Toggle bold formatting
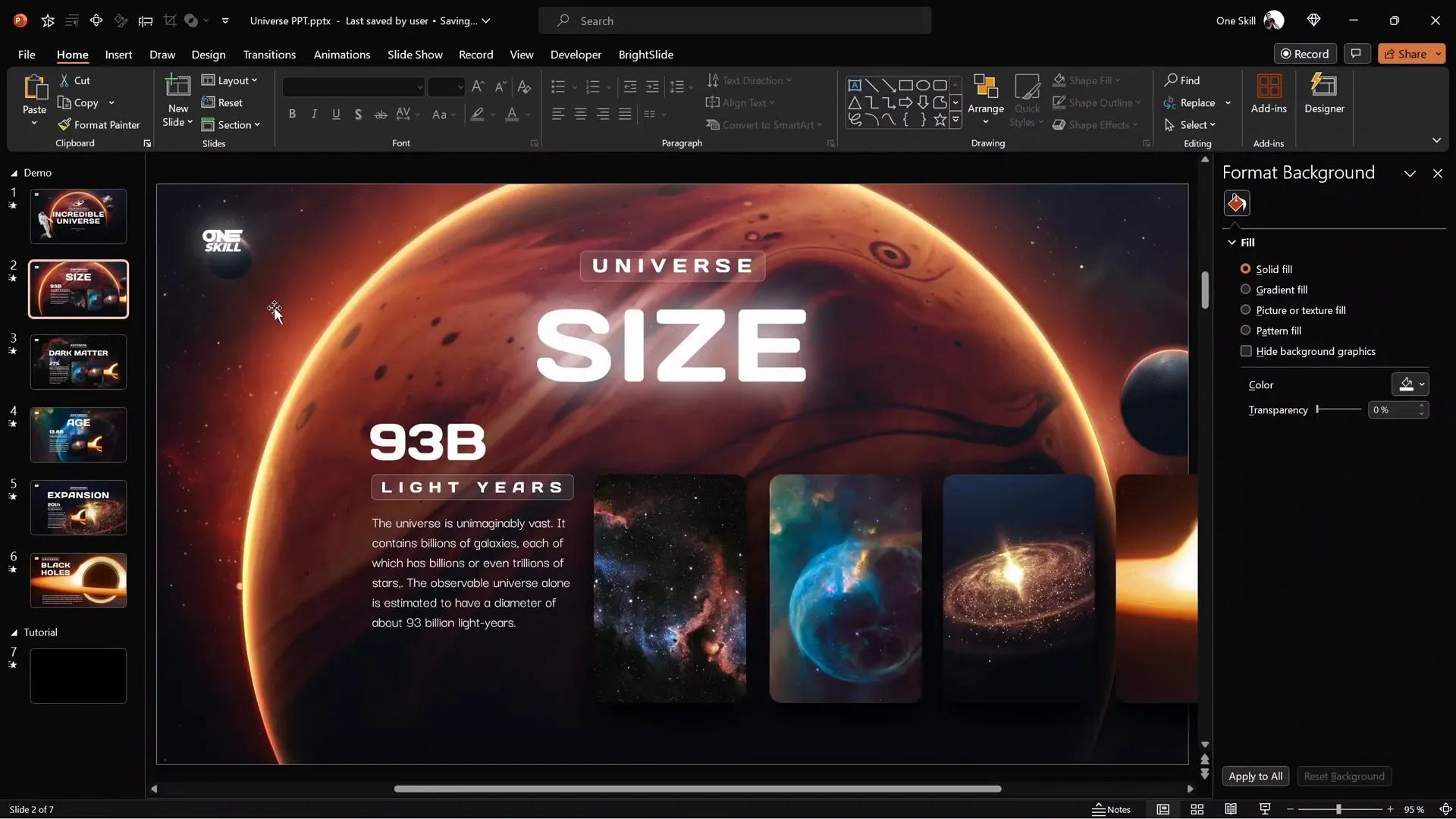1456x819 pixels. click(x=292, y=114)
